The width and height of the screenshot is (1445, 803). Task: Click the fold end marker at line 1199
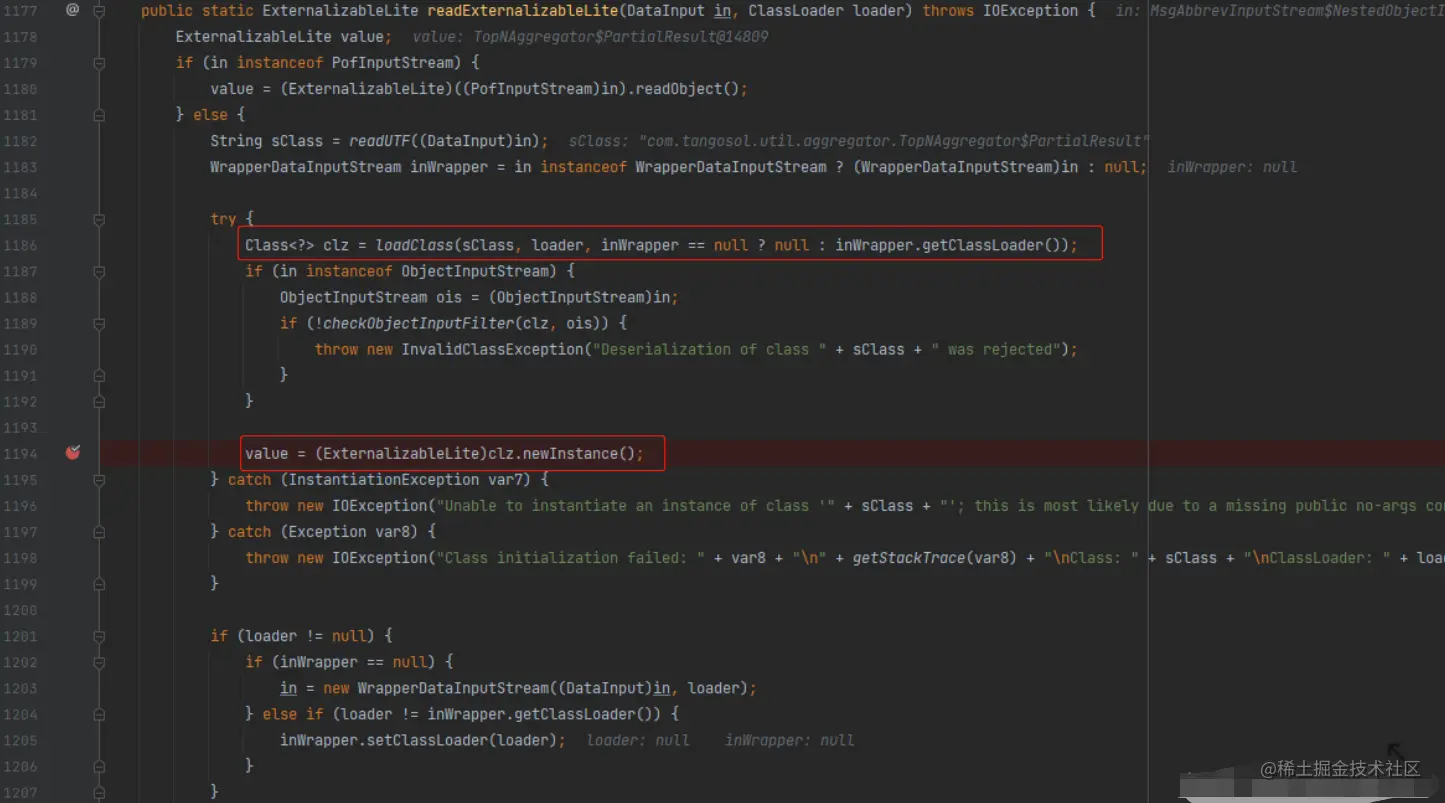click(x=99, y=583)
